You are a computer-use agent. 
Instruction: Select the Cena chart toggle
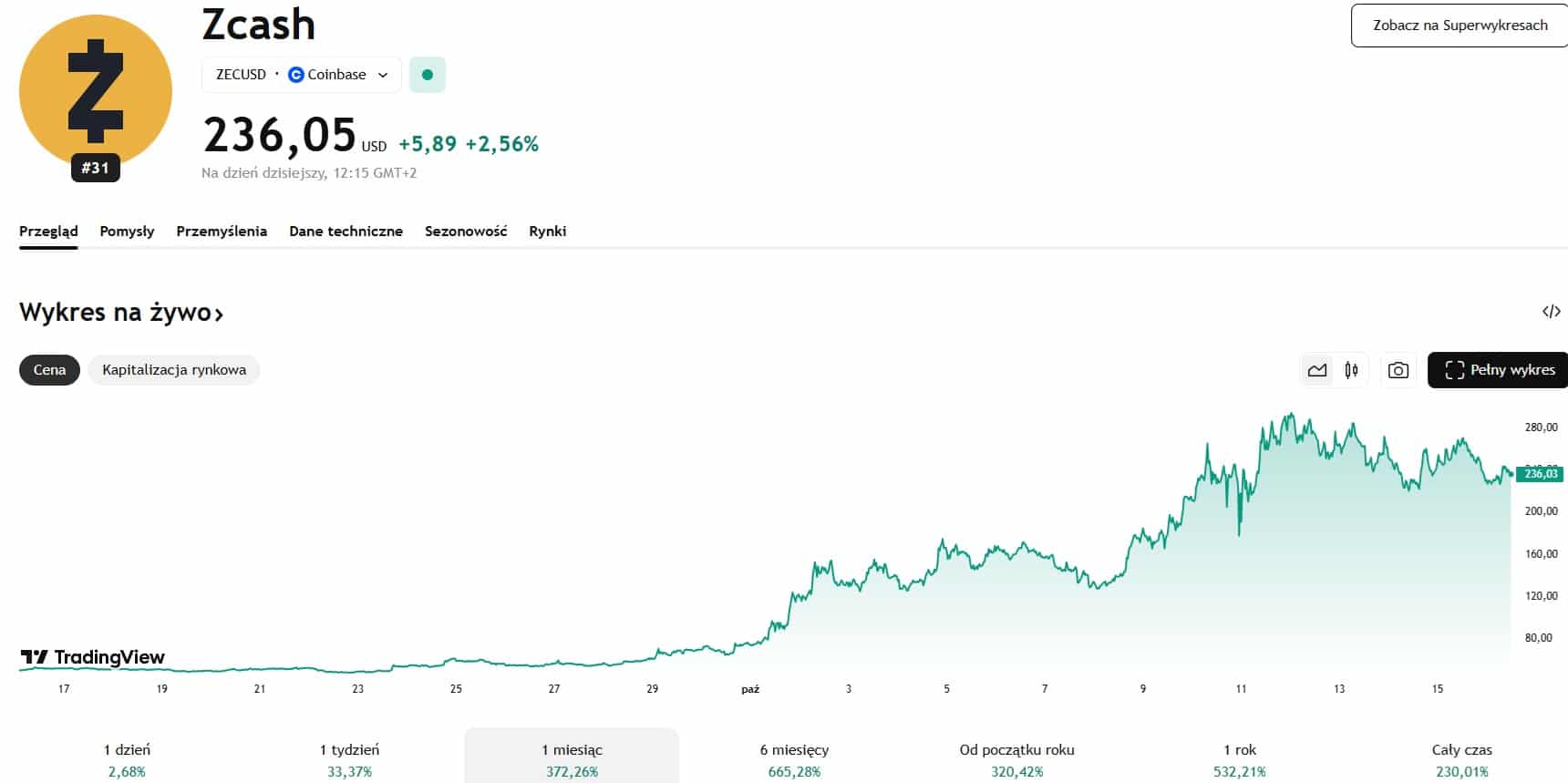49,370
